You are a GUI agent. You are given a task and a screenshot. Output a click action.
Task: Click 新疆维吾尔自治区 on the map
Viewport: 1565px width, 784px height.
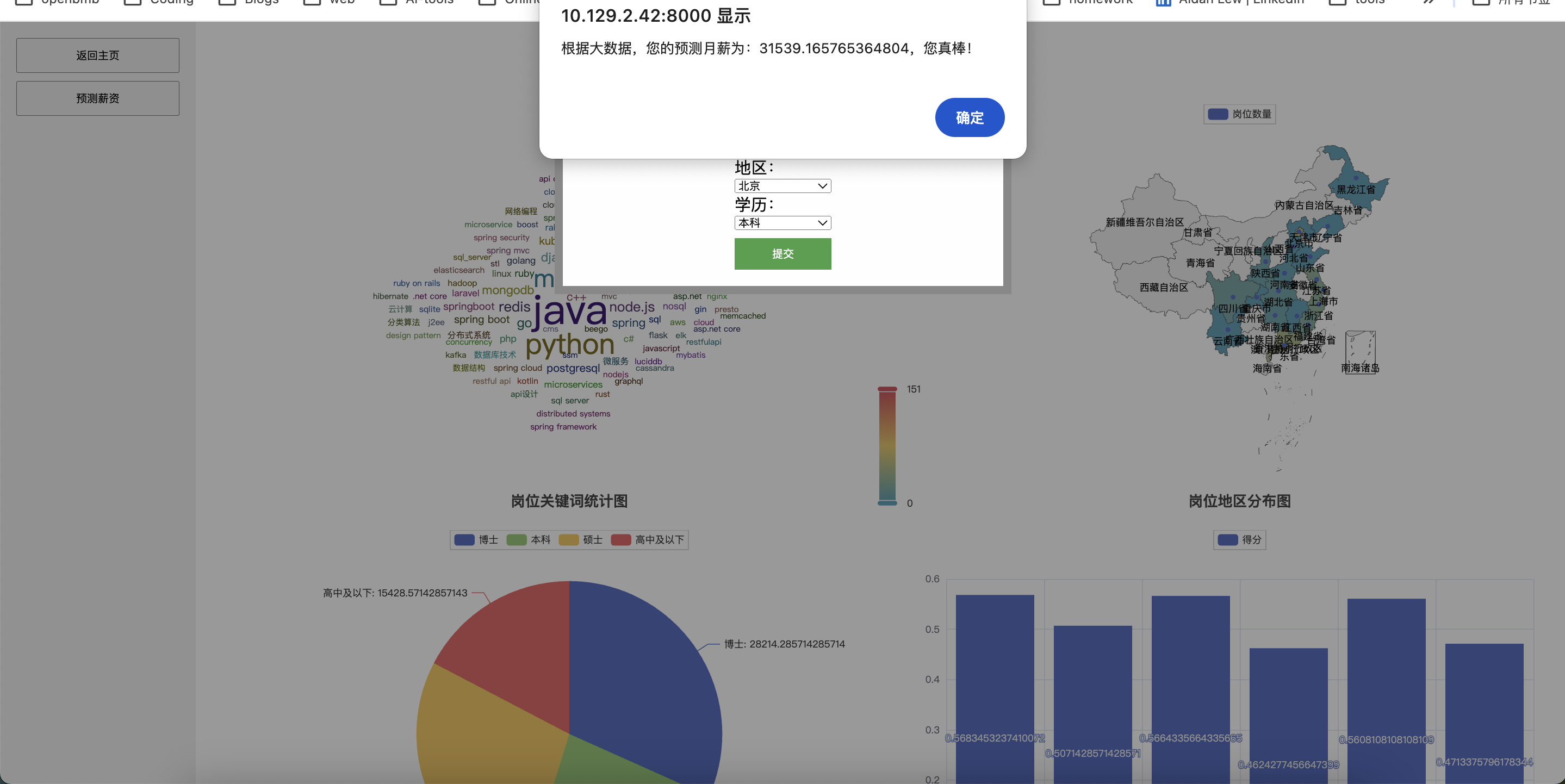(1145, 222)
